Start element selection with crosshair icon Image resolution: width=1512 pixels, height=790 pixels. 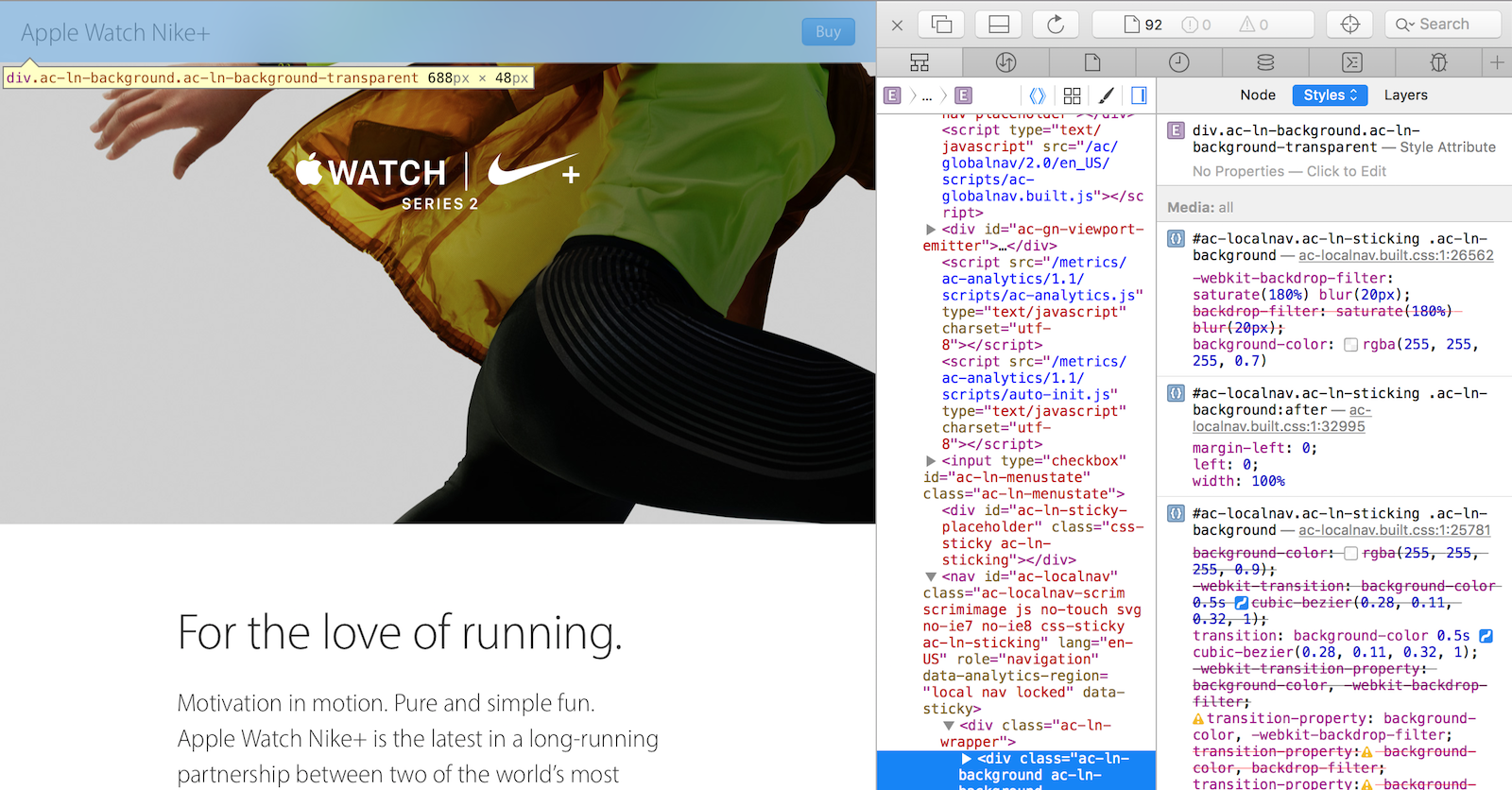pos(1350,25)
